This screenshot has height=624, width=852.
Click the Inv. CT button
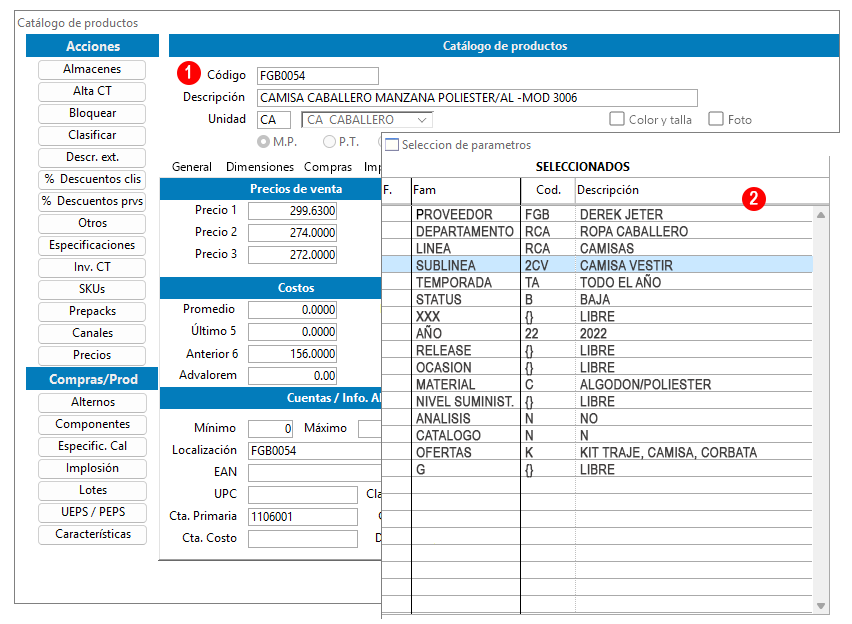[x=92, y=267]
